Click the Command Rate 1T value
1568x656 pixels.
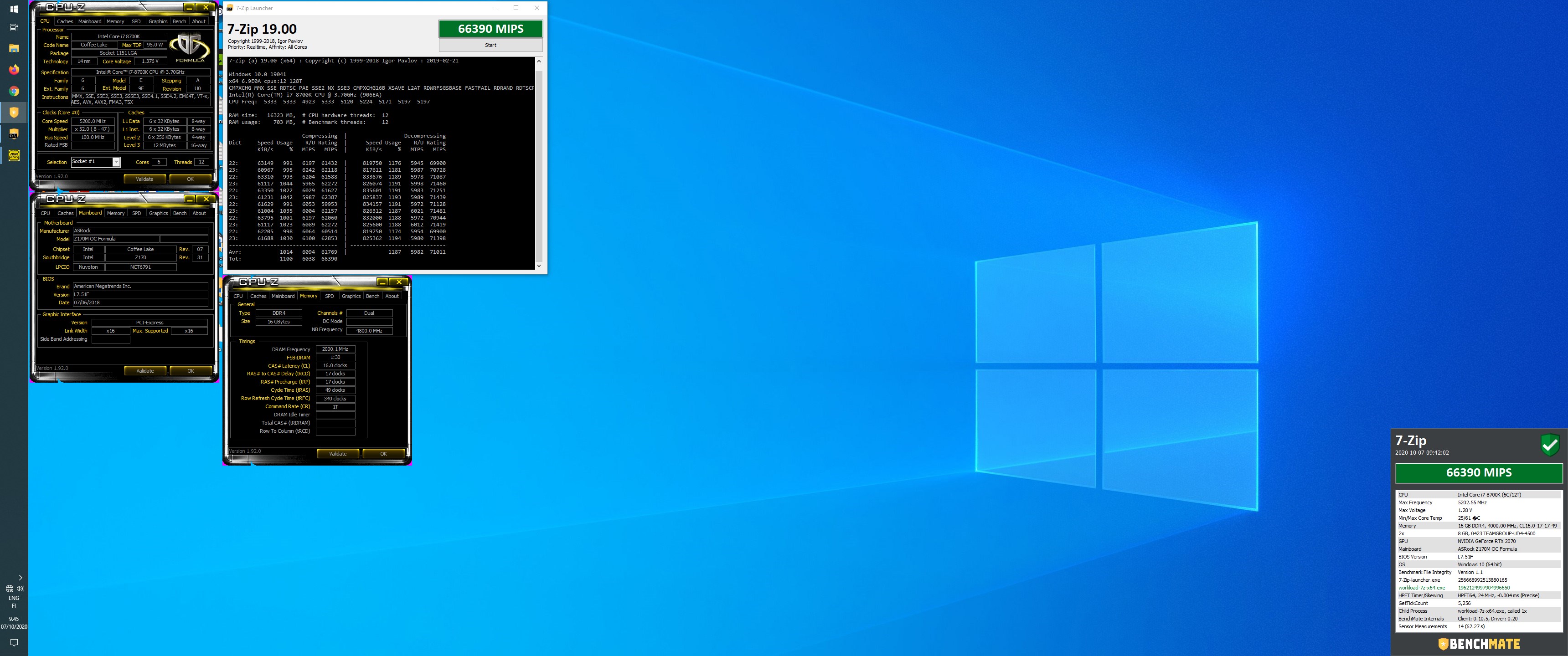click(335, 406)
